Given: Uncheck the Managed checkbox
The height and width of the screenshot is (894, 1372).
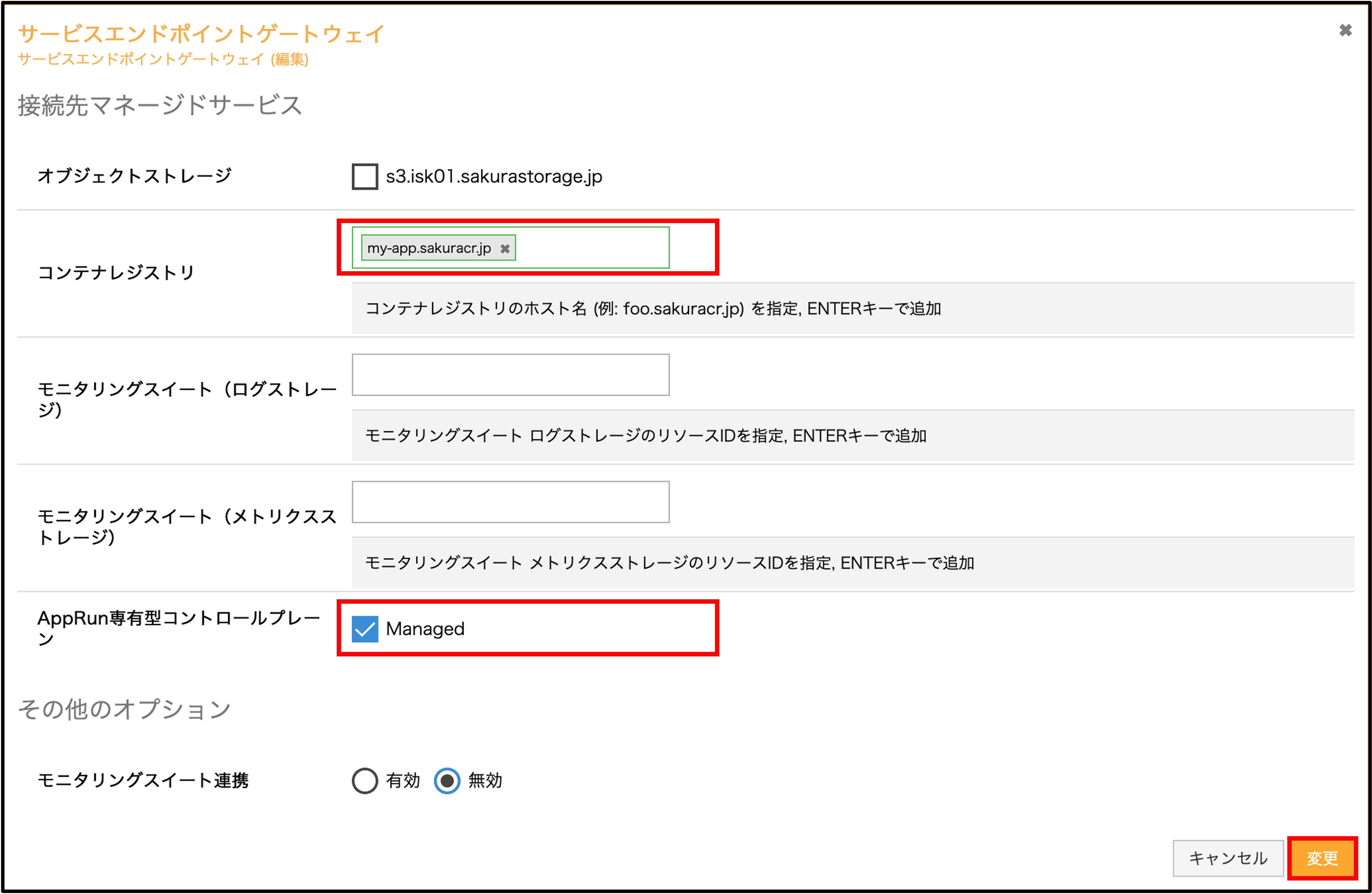Looking at the screenshot, I should 365,629.
